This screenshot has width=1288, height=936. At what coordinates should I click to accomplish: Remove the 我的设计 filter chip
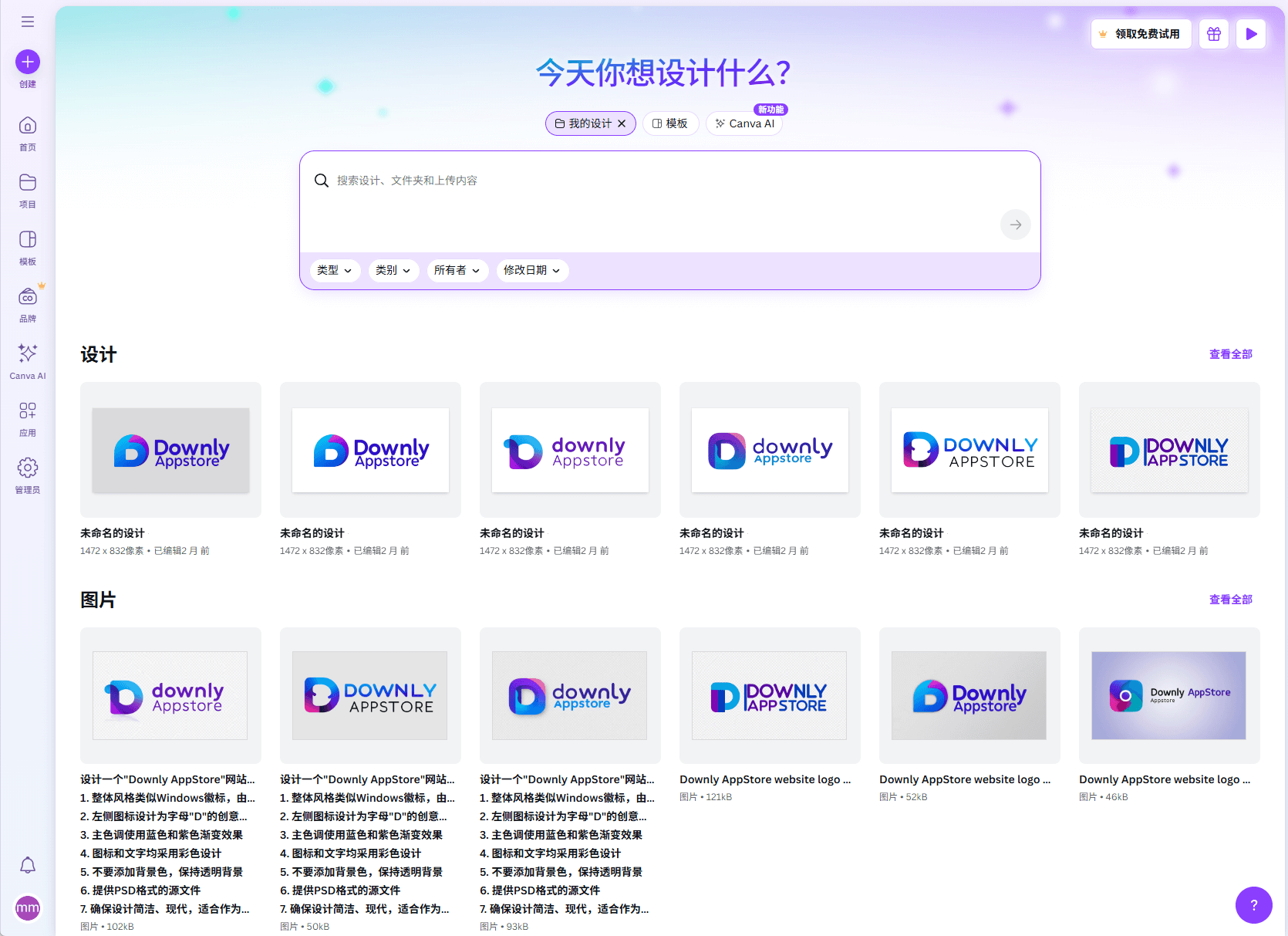point(622,123)
